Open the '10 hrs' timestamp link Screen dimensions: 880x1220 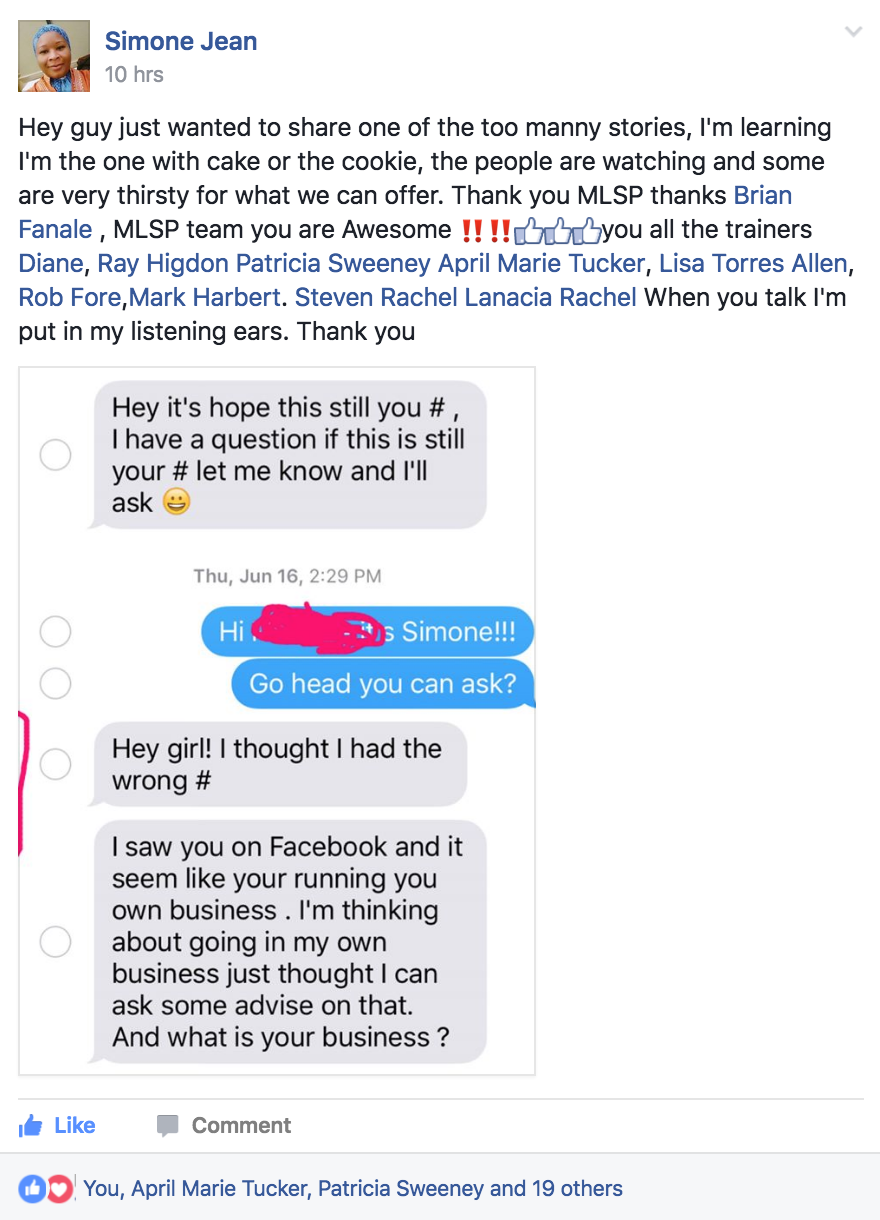click(134, 74)
